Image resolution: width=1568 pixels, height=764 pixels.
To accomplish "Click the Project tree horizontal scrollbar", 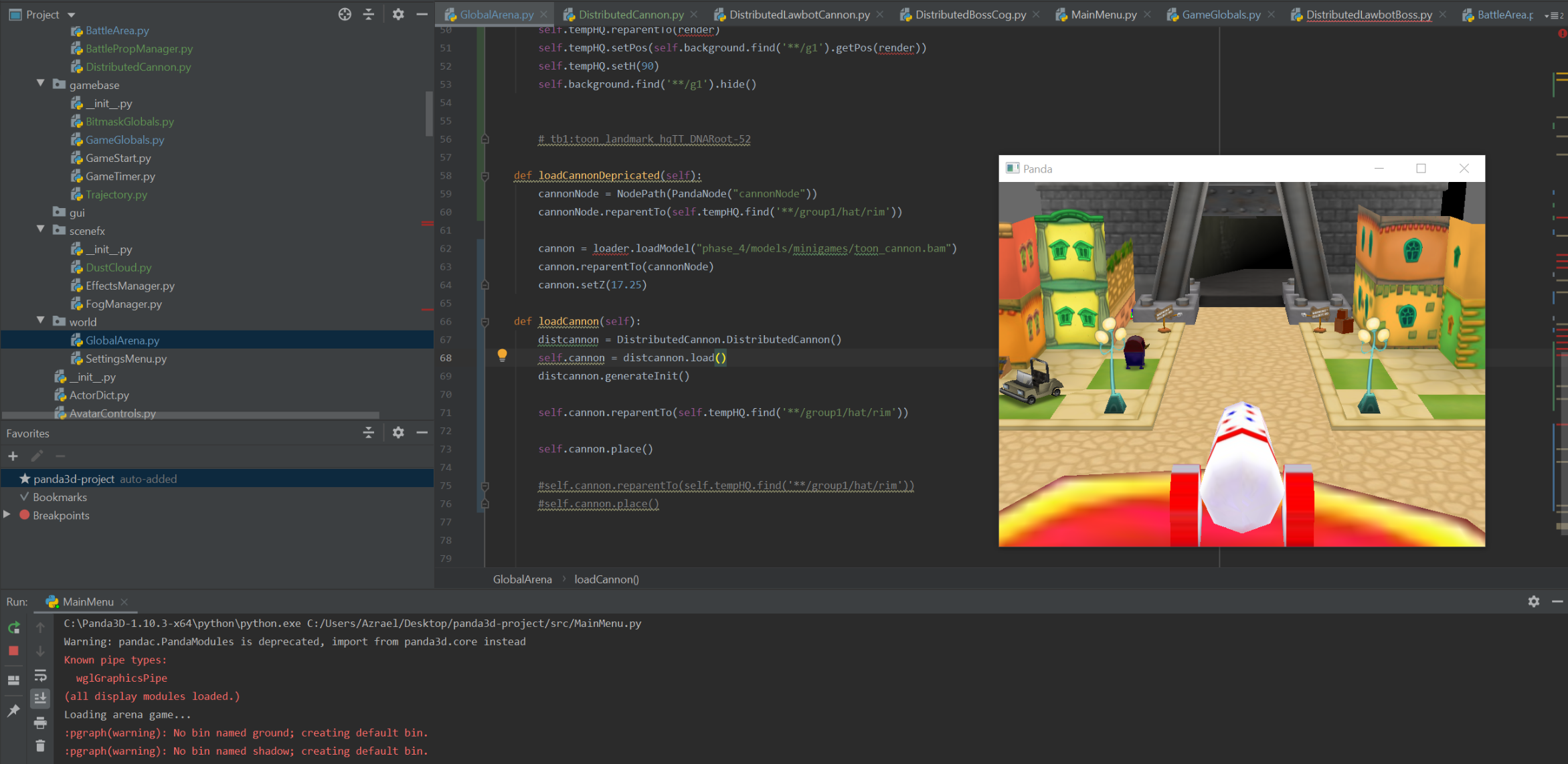I will tap(191, 415).
